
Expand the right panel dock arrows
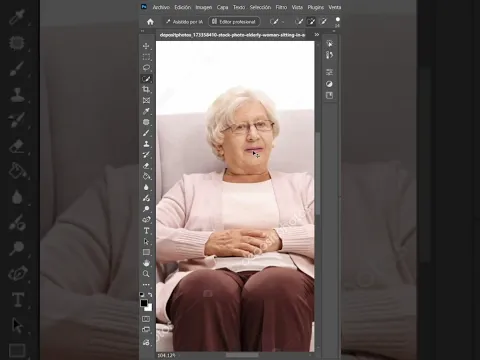(334, 31)
